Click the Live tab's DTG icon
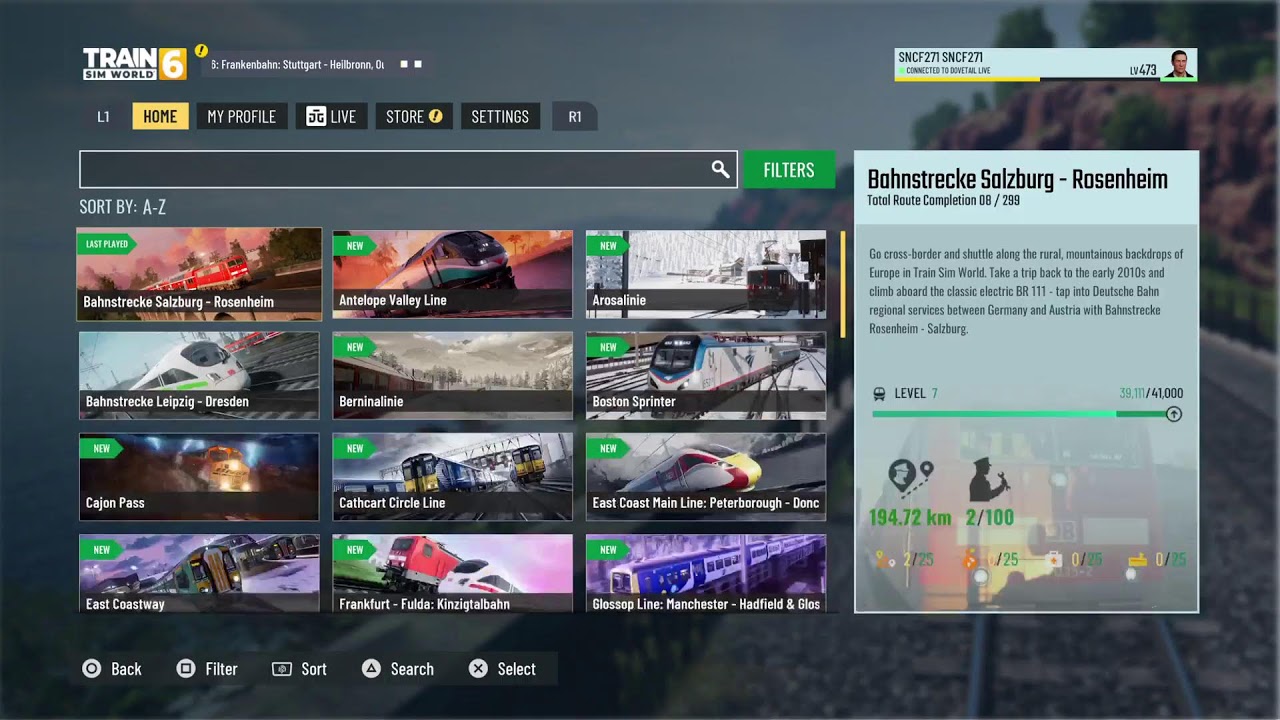The image size is (1280, 720). click(x=316, y=116)
